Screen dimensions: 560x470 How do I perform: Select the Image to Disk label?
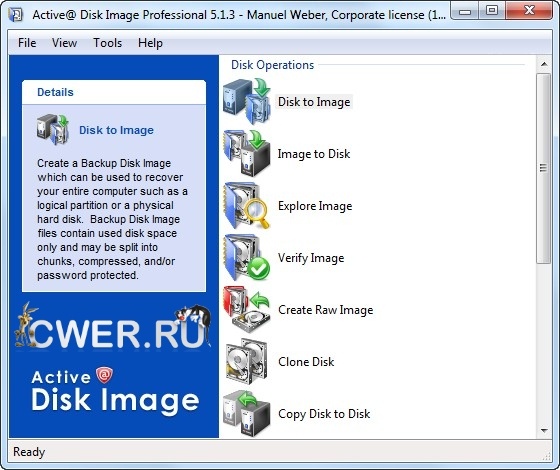tap(314, 154)
